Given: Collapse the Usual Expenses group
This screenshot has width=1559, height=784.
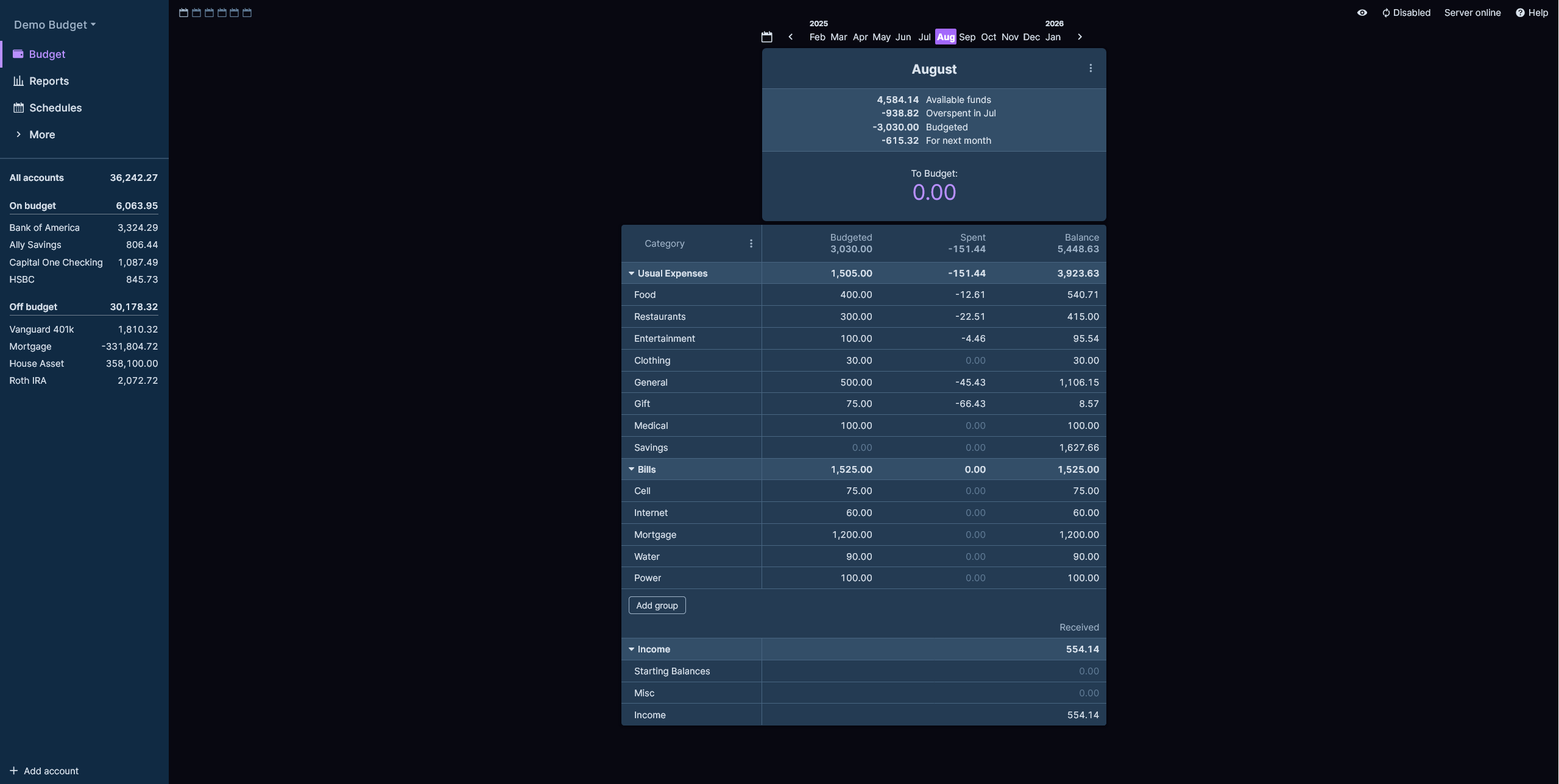Looking at the screenshot, I should click(x=631, y=274).
